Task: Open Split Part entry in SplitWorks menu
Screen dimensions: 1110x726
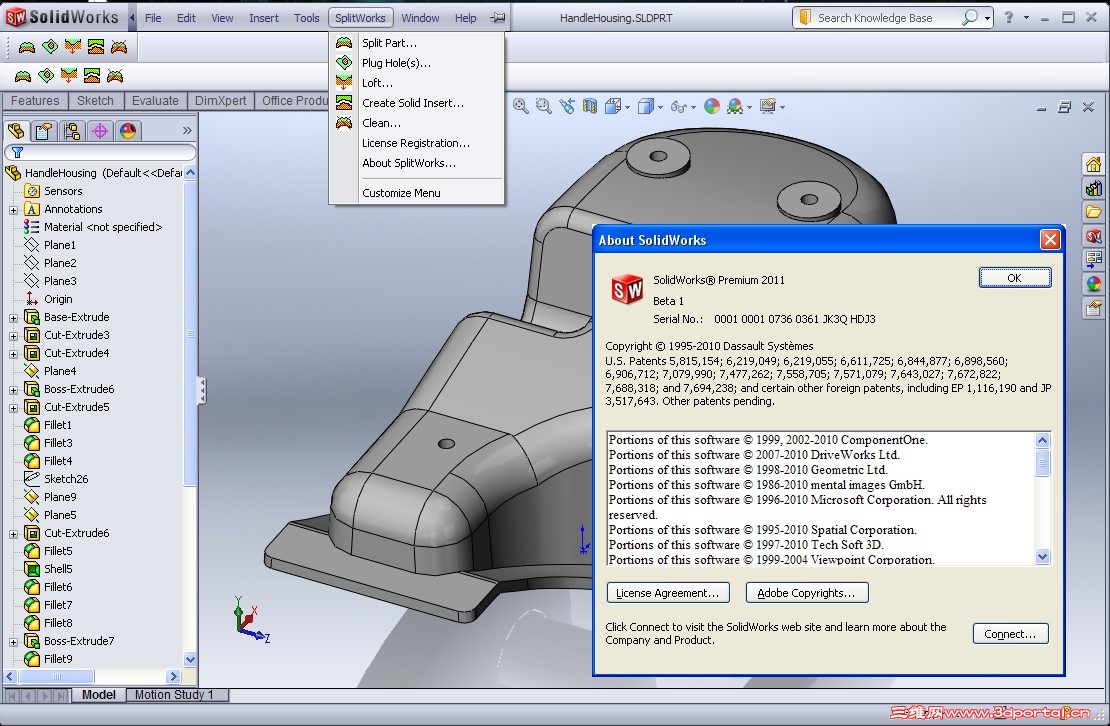Action: click(389, 42)
